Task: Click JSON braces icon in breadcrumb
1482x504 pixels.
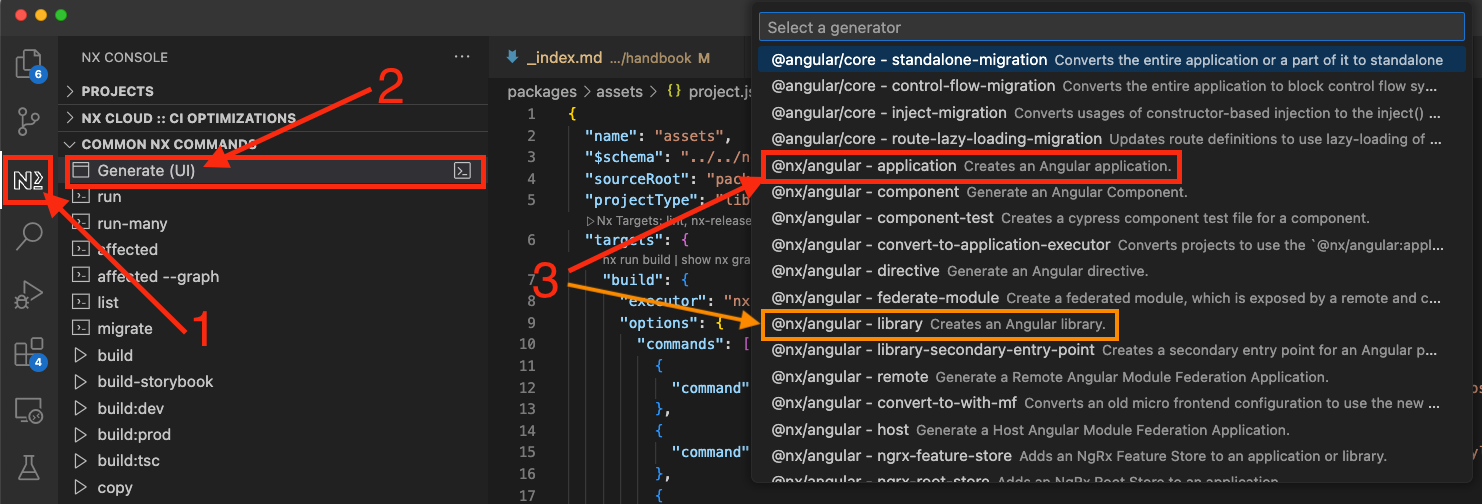Action: click(x=674, y=92)
